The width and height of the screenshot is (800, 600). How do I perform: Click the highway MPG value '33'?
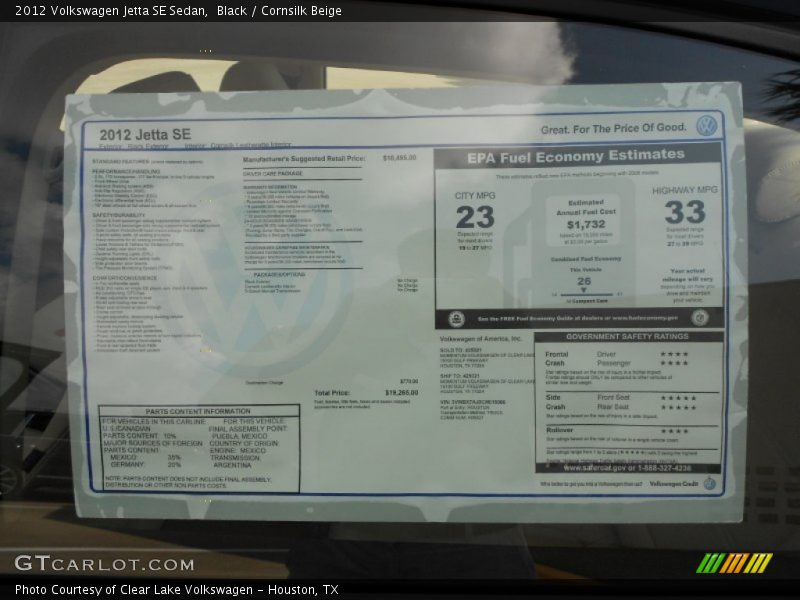tap(685, 212)
